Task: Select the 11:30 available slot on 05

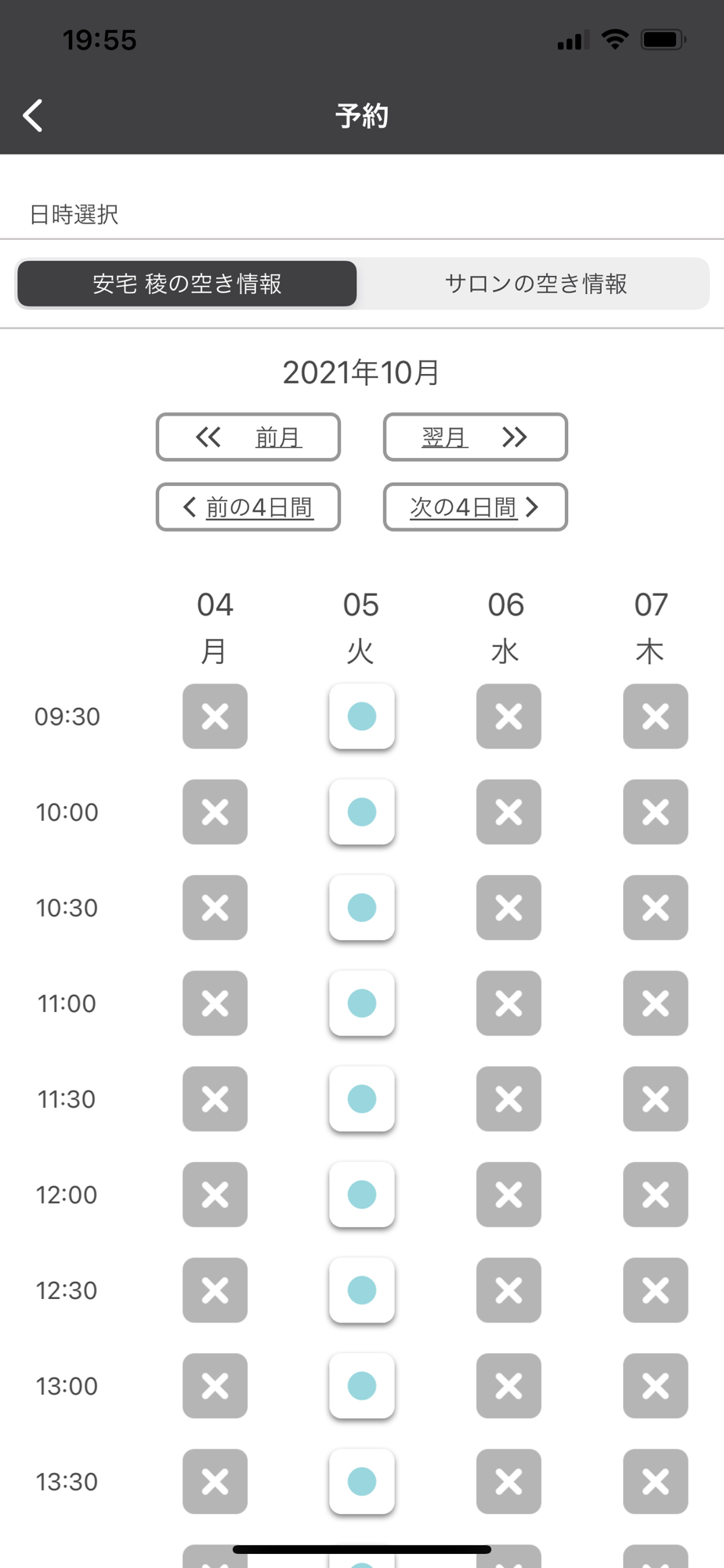Action: pyautogui.click(x=362, y=1098)
